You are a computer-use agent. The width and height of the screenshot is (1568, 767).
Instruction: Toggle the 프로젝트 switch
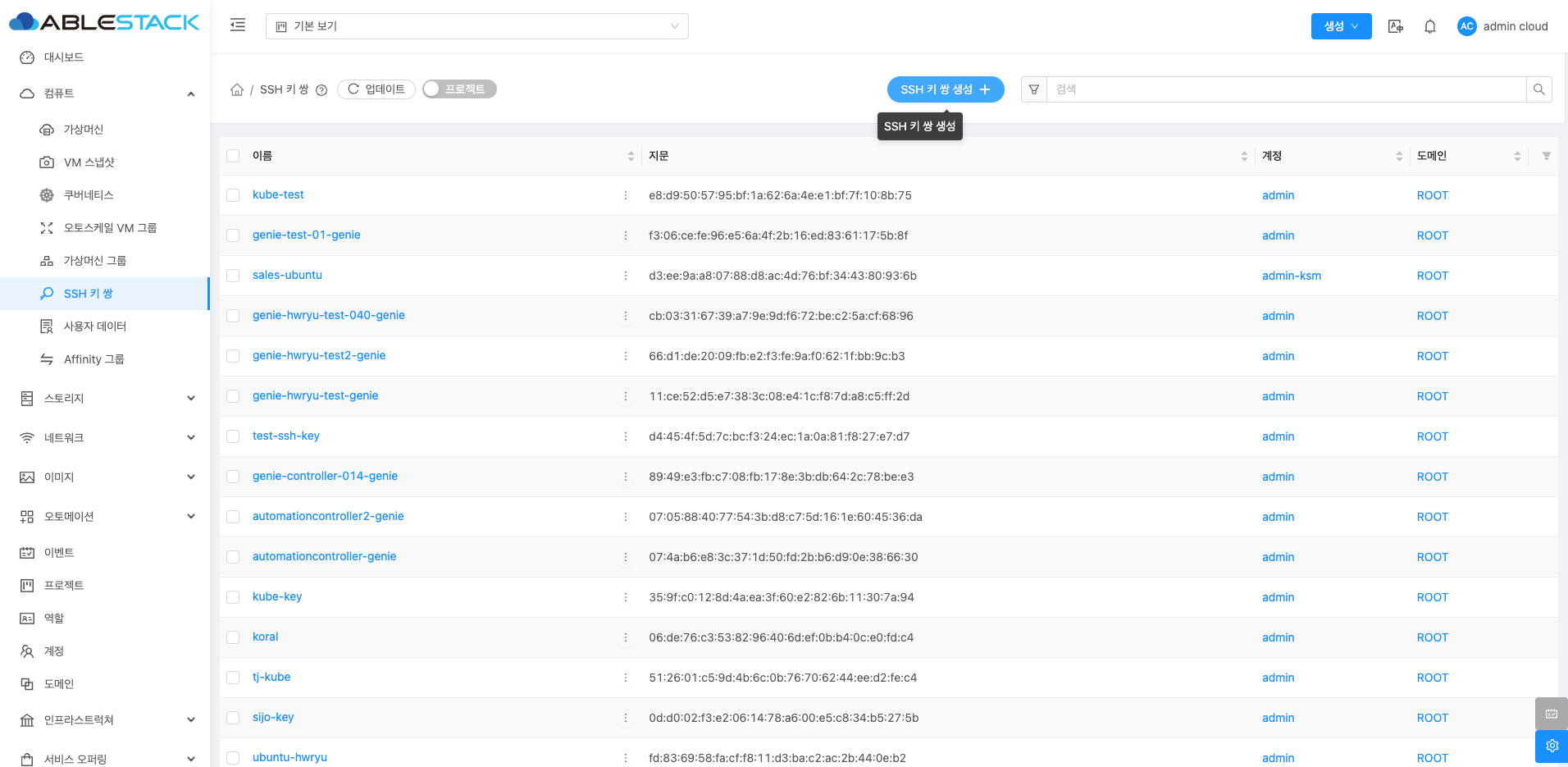pyautogui.click(x=459, y=89)
